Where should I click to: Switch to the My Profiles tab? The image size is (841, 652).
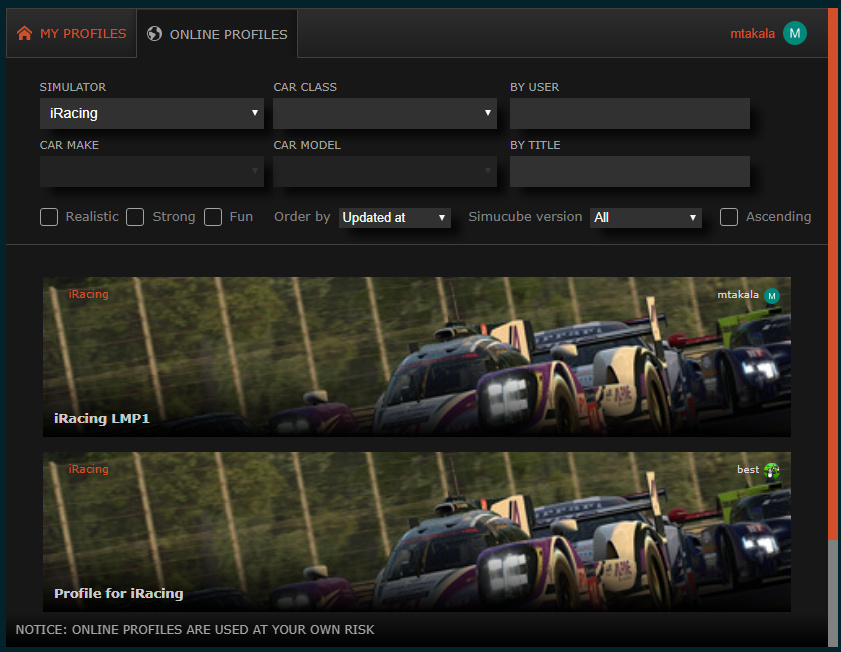[x=72, y=34]
